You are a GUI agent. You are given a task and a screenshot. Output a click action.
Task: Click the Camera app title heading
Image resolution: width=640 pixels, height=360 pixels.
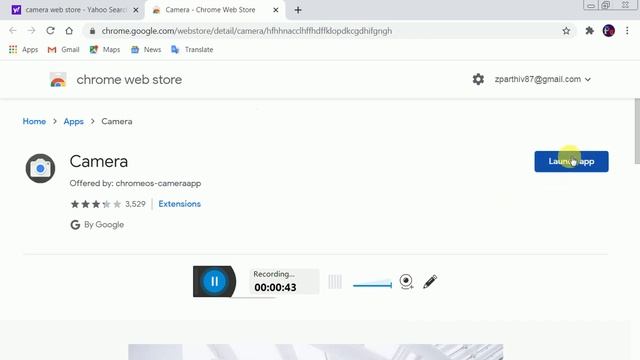coord(99,161)
